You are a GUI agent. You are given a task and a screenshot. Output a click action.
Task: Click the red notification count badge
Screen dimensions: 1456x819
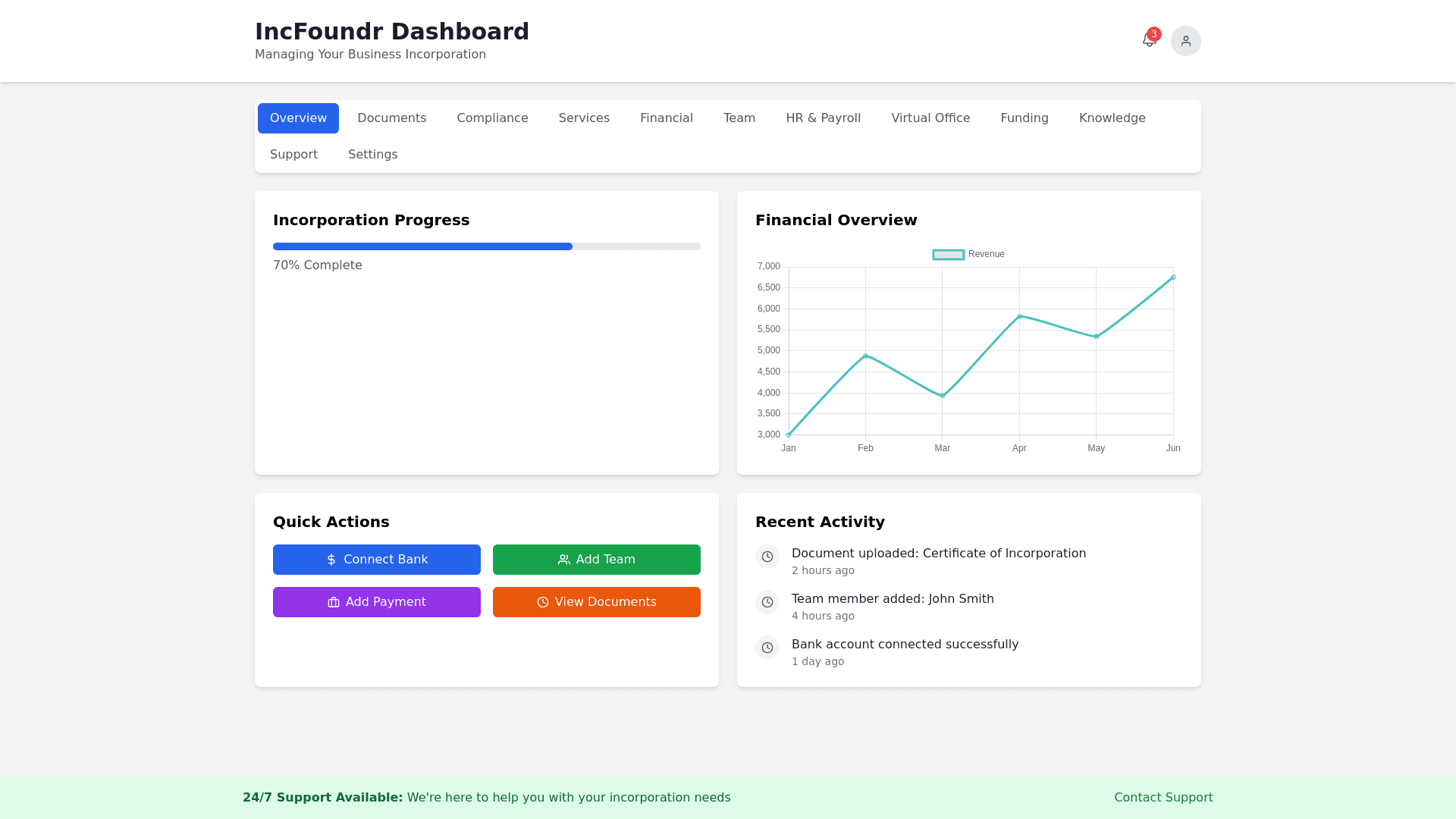pos(1154,34)
